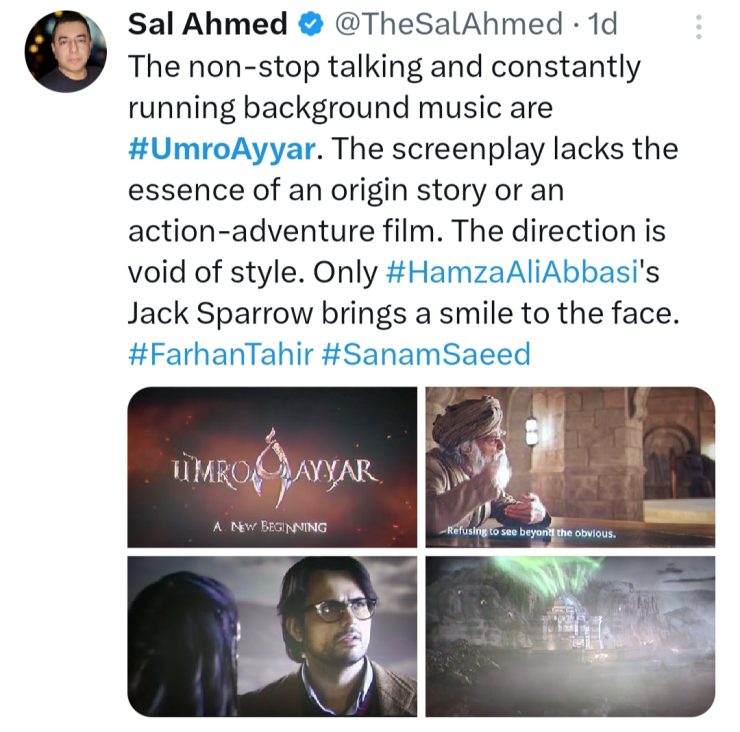
Task: Click the phrase "action-adventure film" in the tweet
Action: 287,231
